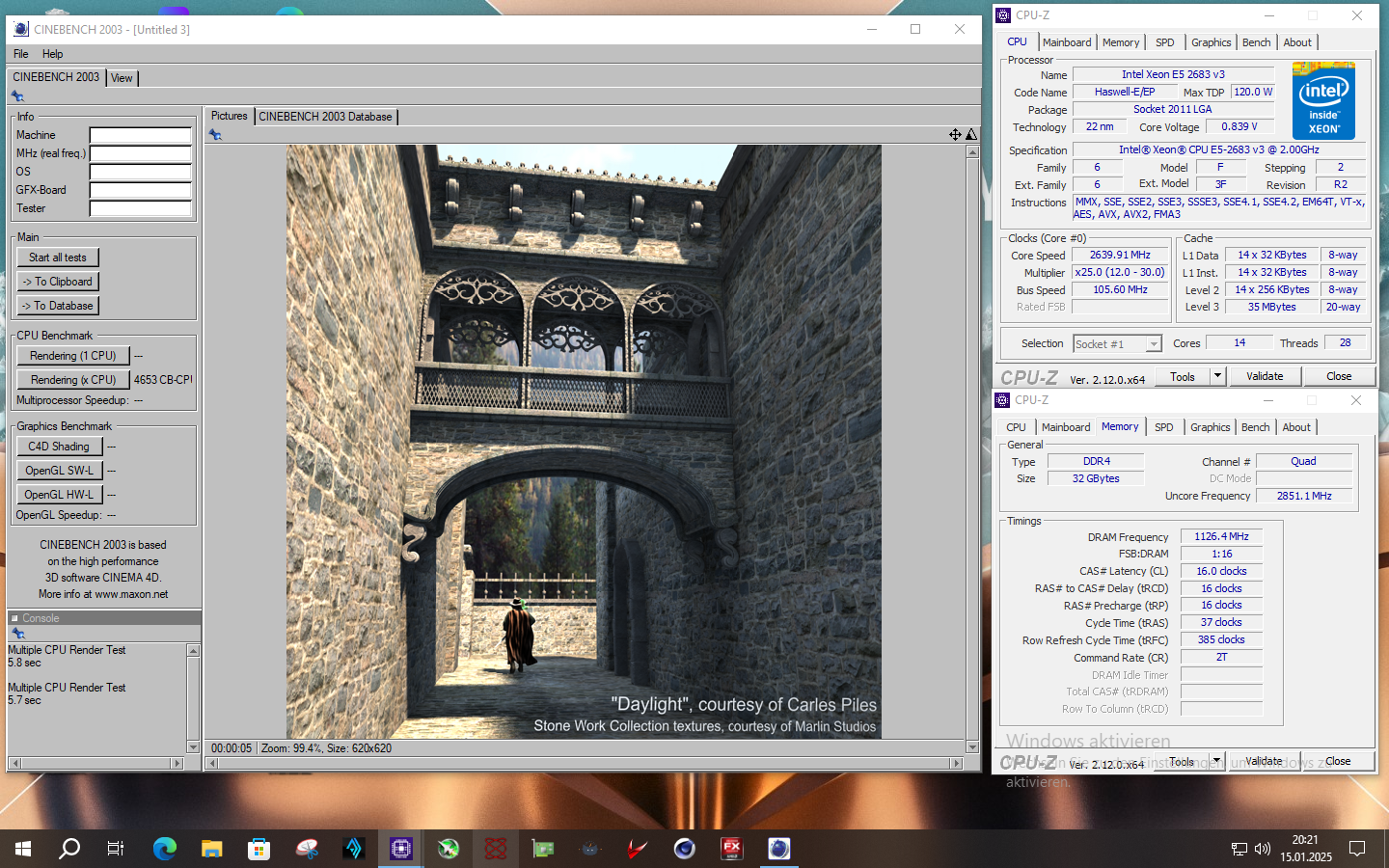Click the Start all tests button
The image size is (1389, 868).
click(58, 258)
